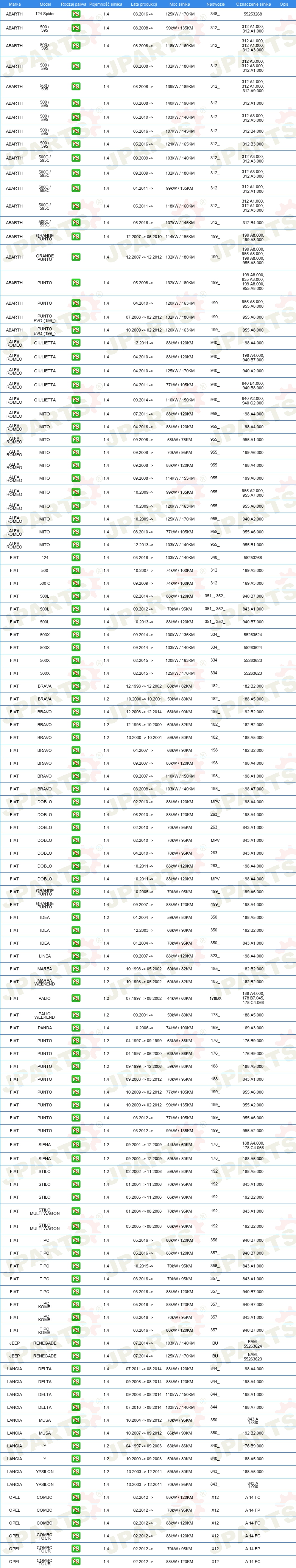Click the 'PANDA' model cell

pos(44,1028)
